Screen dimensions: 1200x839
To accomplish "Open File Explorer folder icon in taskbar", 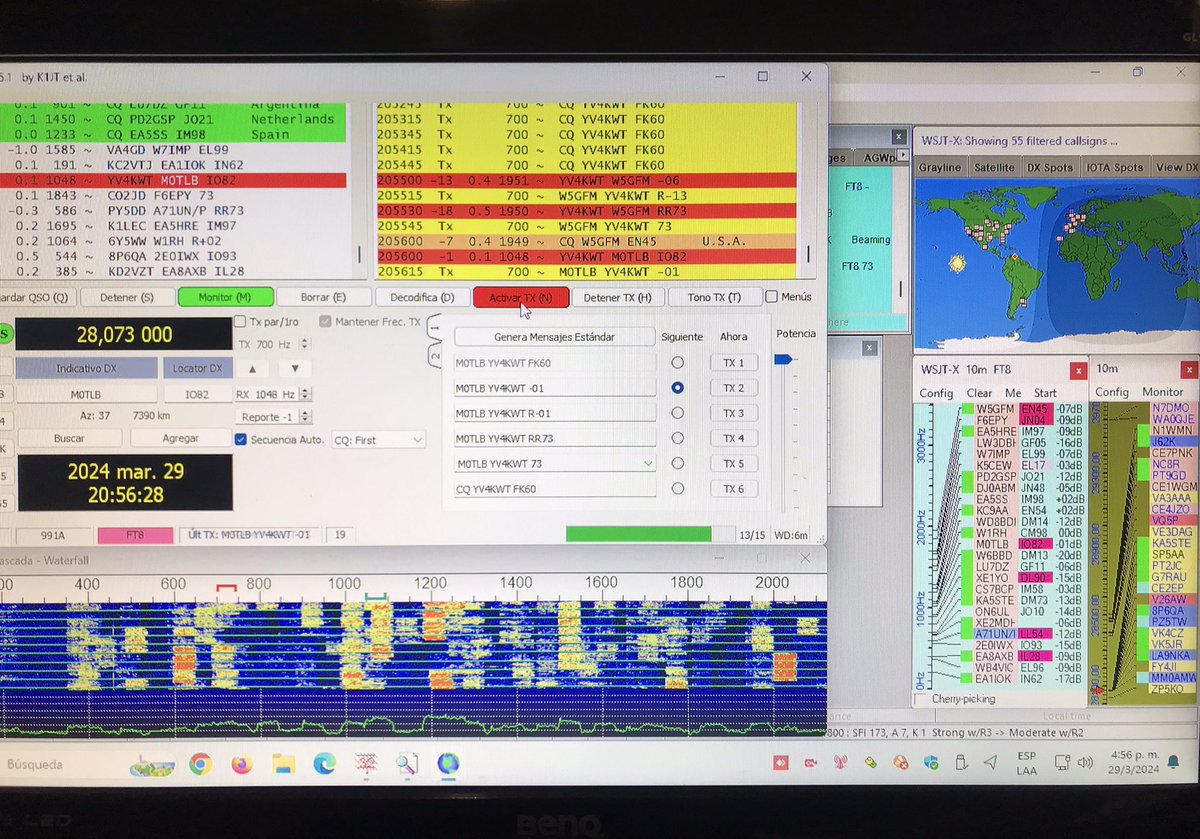I will (x=283, y=765).
